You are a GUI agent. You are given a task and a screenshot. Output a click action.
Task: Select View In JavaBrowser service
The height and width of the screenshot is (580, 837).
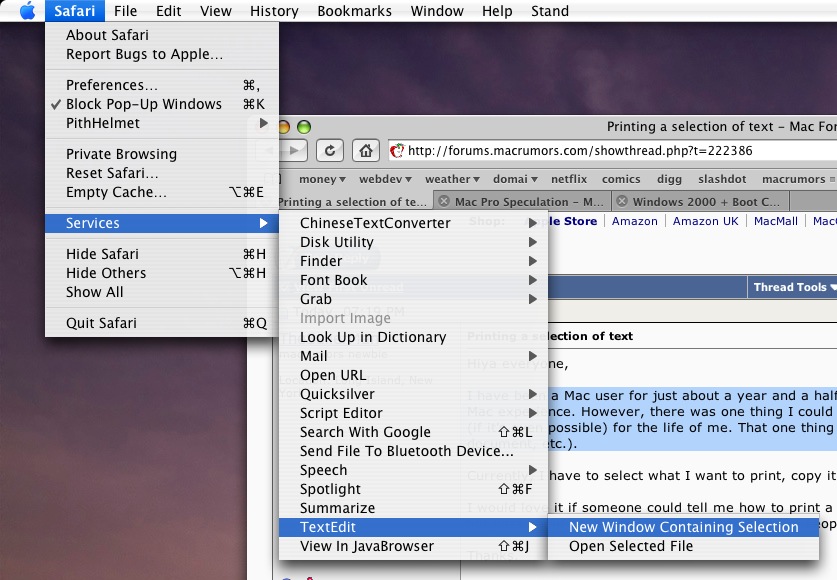pyautogui.click(x=414, y=546)
